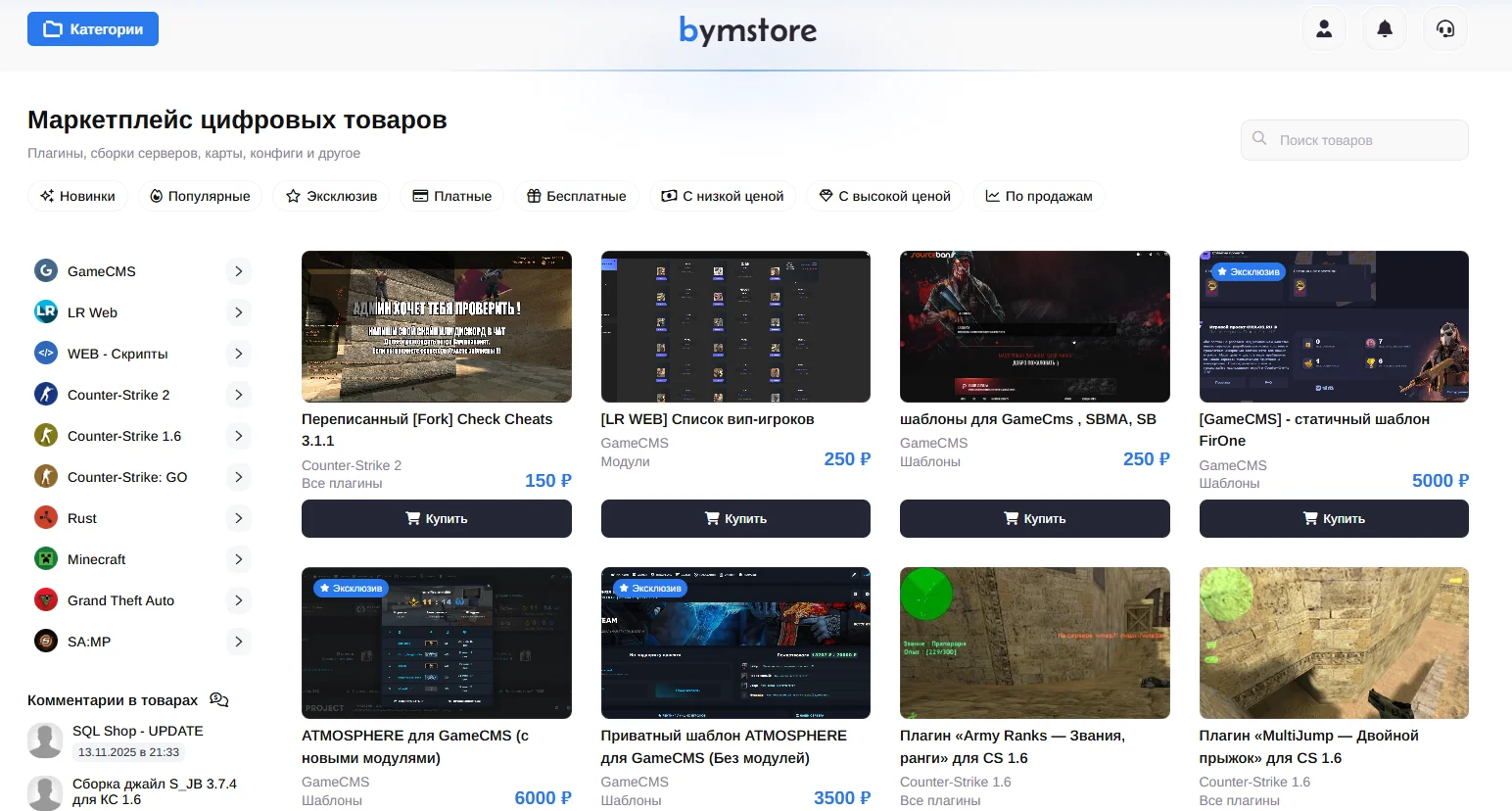Buy шаблоны для GameCms, SBMA, SB
Image resolution: width=1512 pixels, height=811 pixels.
tap(1035, 518)
